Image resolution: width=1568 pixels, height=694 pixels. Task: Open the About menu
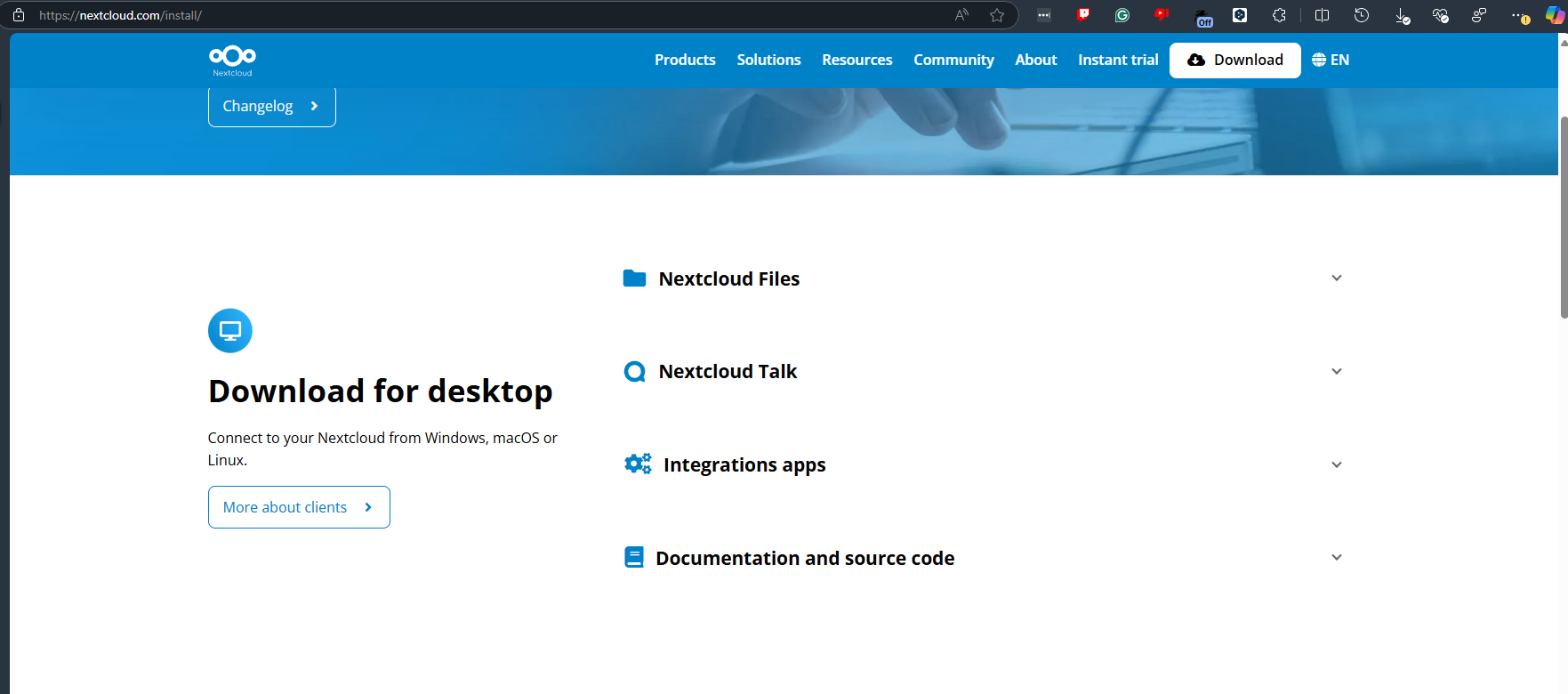(x=1036, y=60)
